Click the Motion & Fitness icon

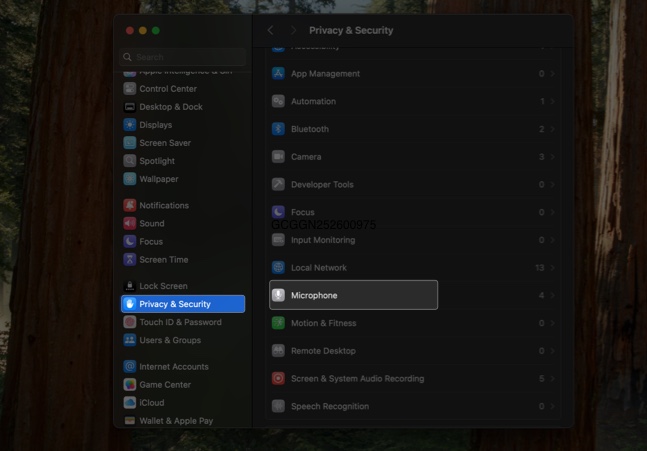[278, 323]
